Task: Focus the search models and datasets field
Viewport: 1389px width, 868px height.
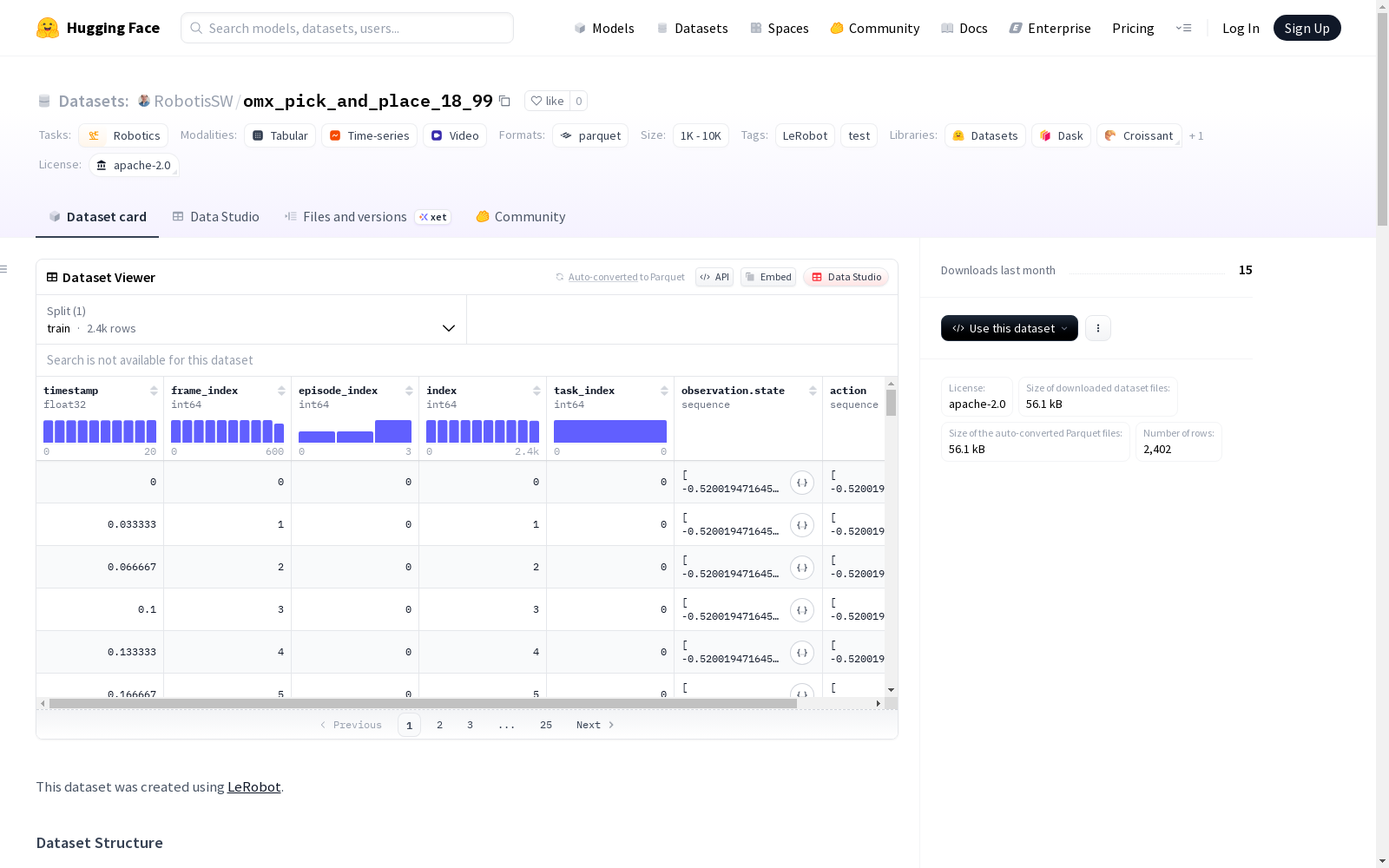Action: click(347, 28)
